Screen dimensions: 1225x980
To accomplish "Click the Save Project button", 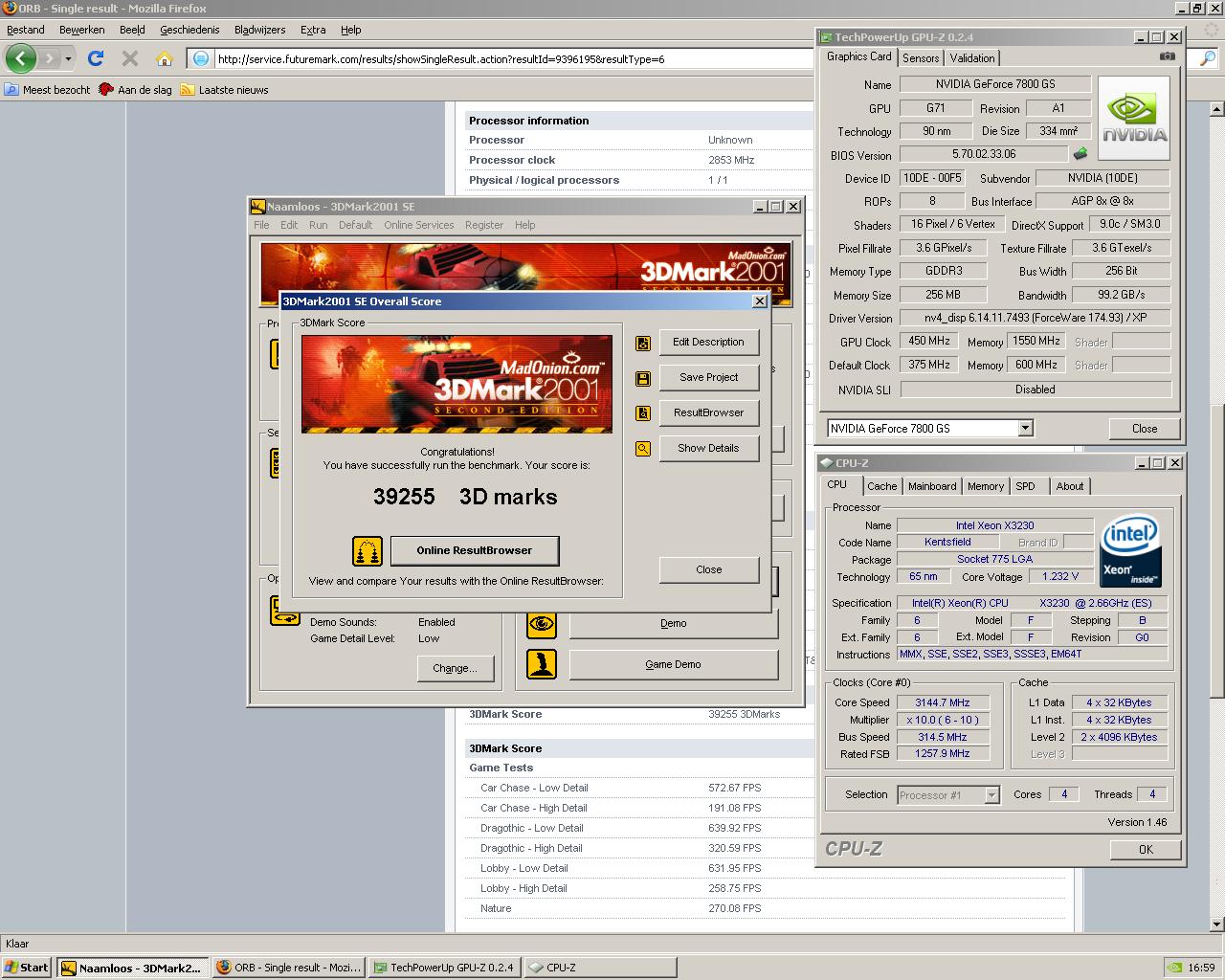I will (708, 377).
